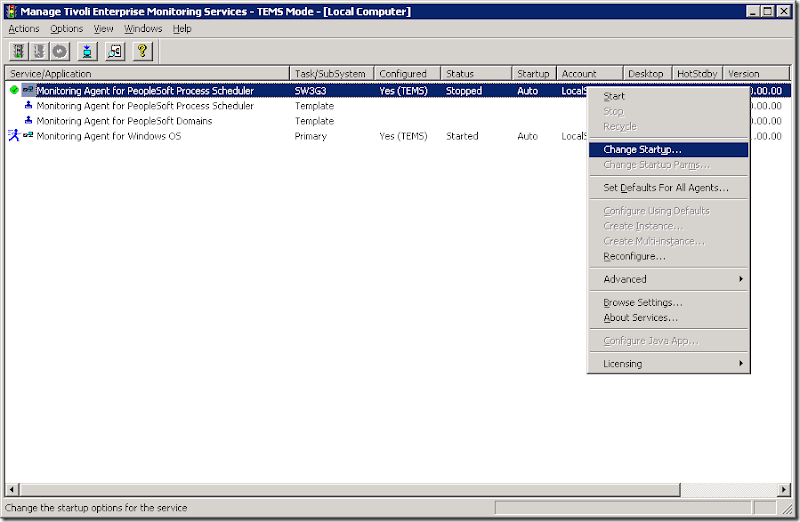The width and height of the screenshot is (800, 522).
Task: Click the Stopped status cell
Action: point(464,91)
